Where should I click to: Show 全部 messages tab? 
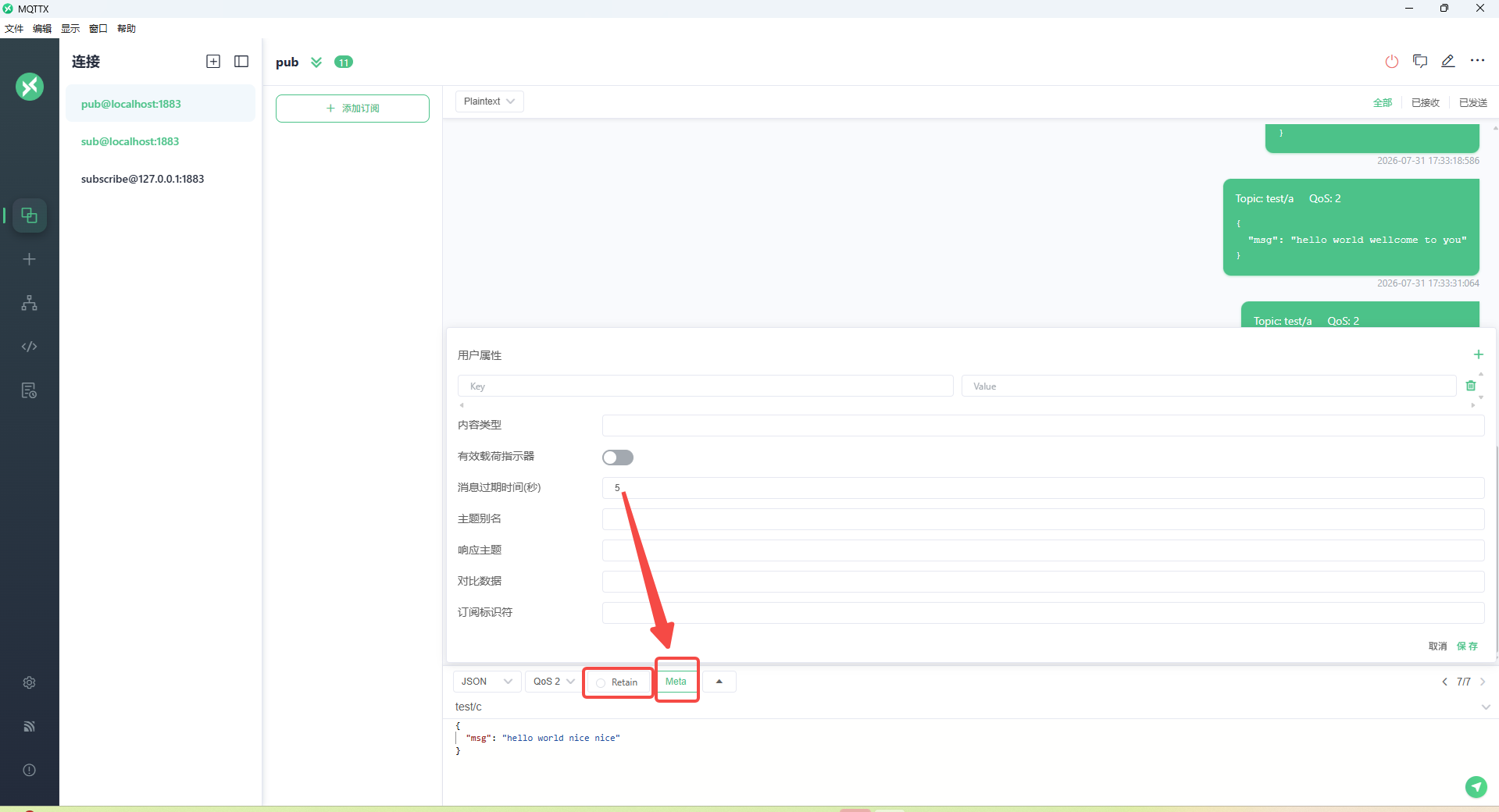coord(1383,103)
